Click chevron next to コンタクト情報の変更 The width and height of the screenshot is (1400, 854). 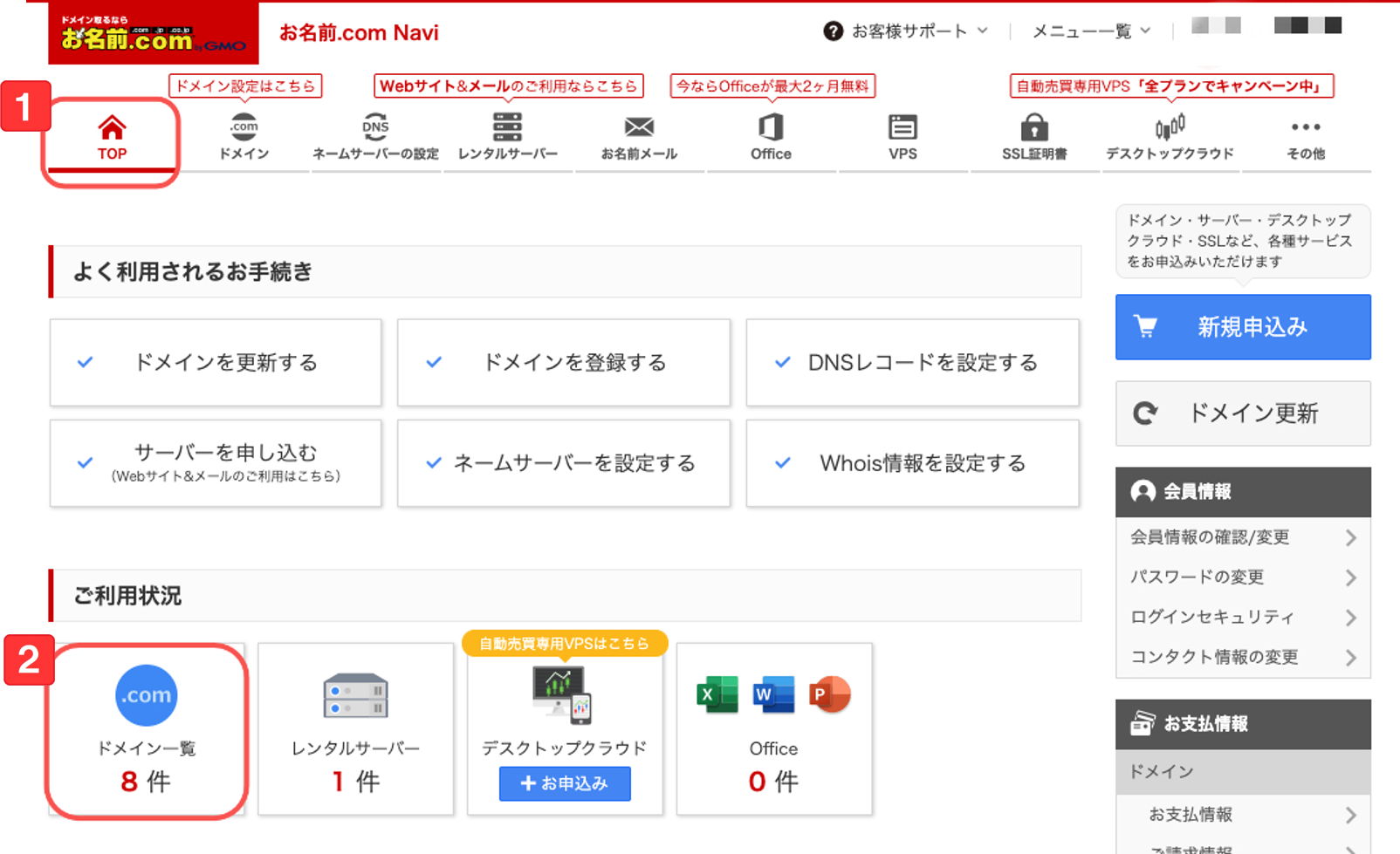[x=1351, y=658]
